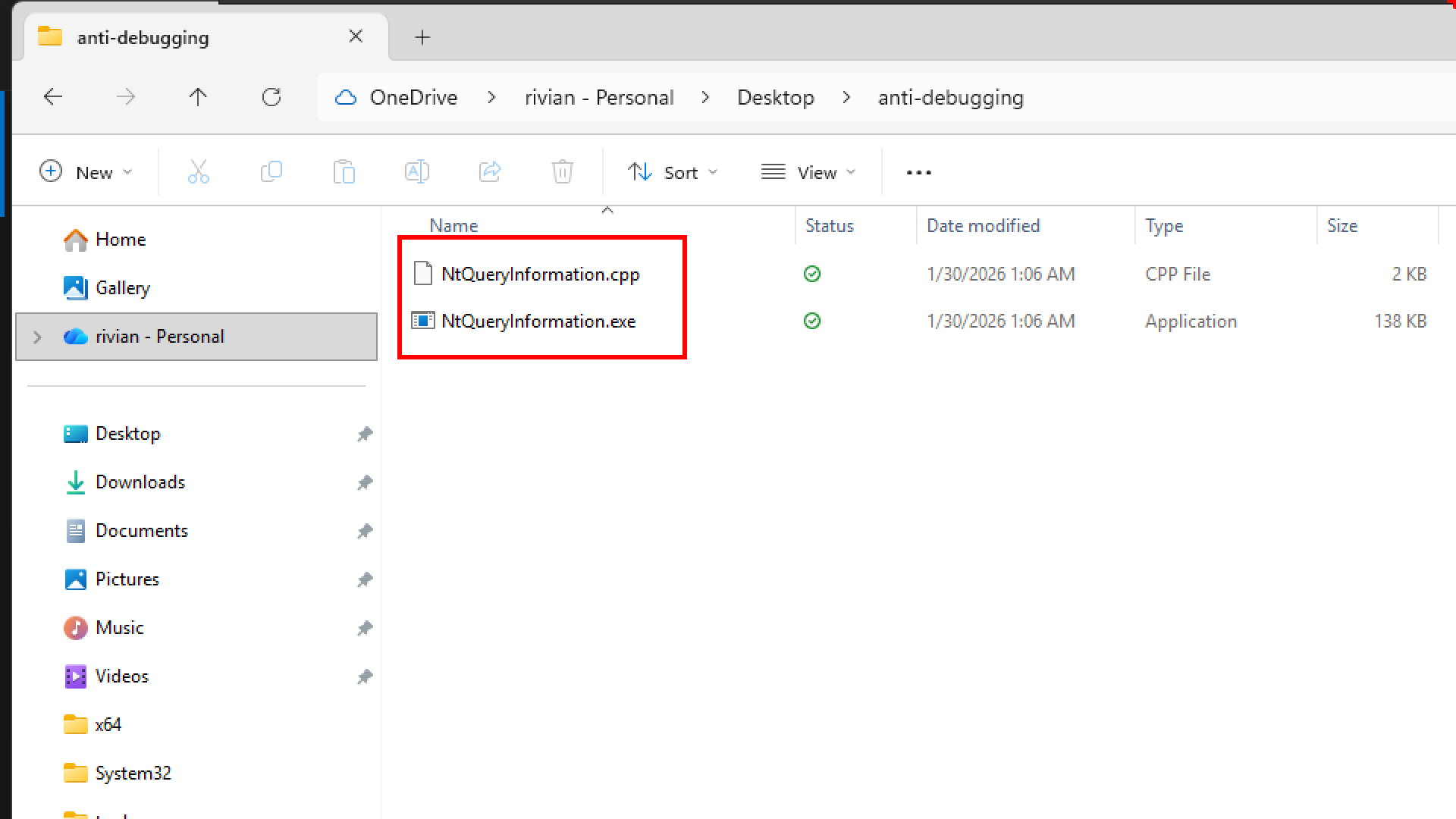1456x819 pixels.
Task: Select the NtQueryInformation.cpp file
Action: coord(540,275)
